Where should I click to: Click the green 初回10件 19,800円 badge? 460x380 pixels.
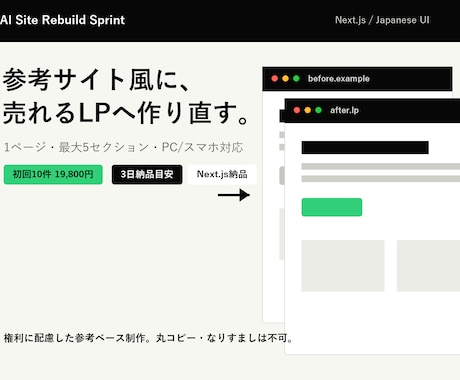point(53,174)
